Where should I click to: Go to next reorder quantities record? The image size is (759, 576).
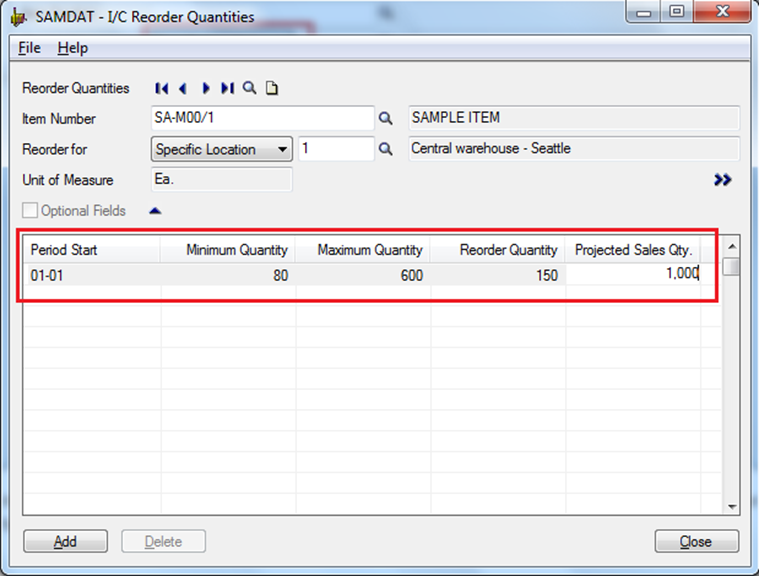[206, 88]
